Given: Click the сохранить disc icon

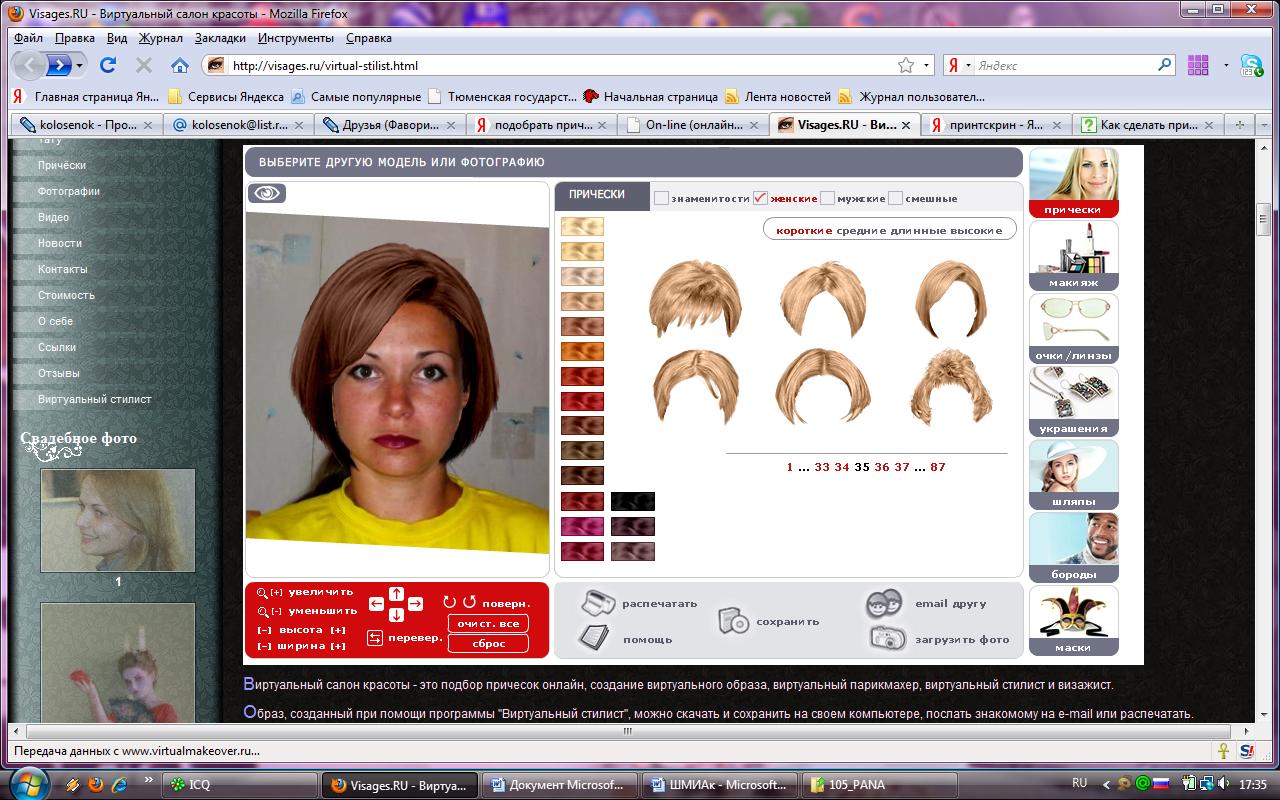Looking at the screenshot, I should tap(733, 621).
